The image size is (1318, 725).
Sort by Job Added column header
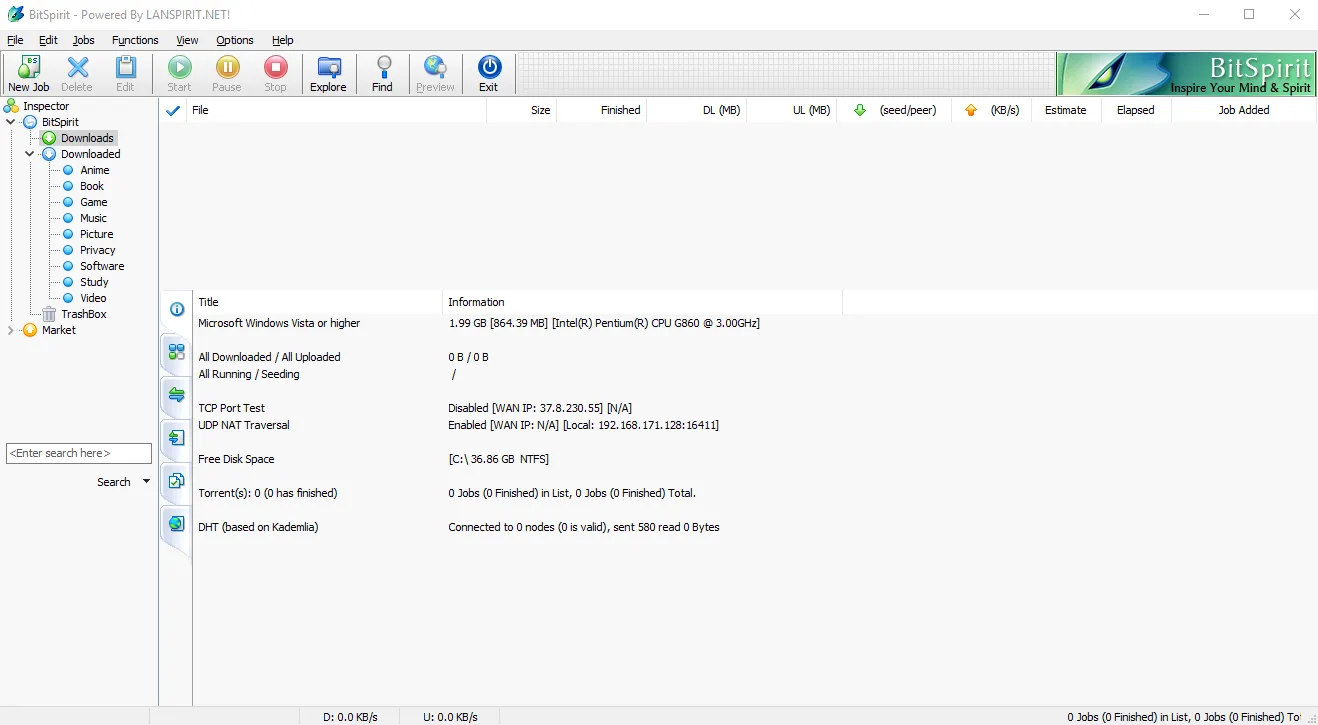pyautogui.click(x=1243, y=110)
